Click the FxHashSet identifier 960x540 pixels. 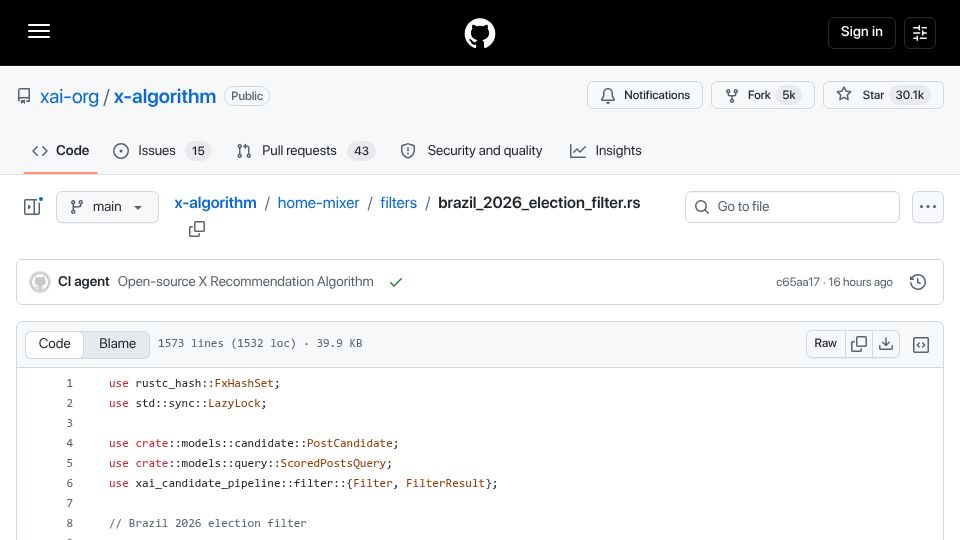[244, 383]
